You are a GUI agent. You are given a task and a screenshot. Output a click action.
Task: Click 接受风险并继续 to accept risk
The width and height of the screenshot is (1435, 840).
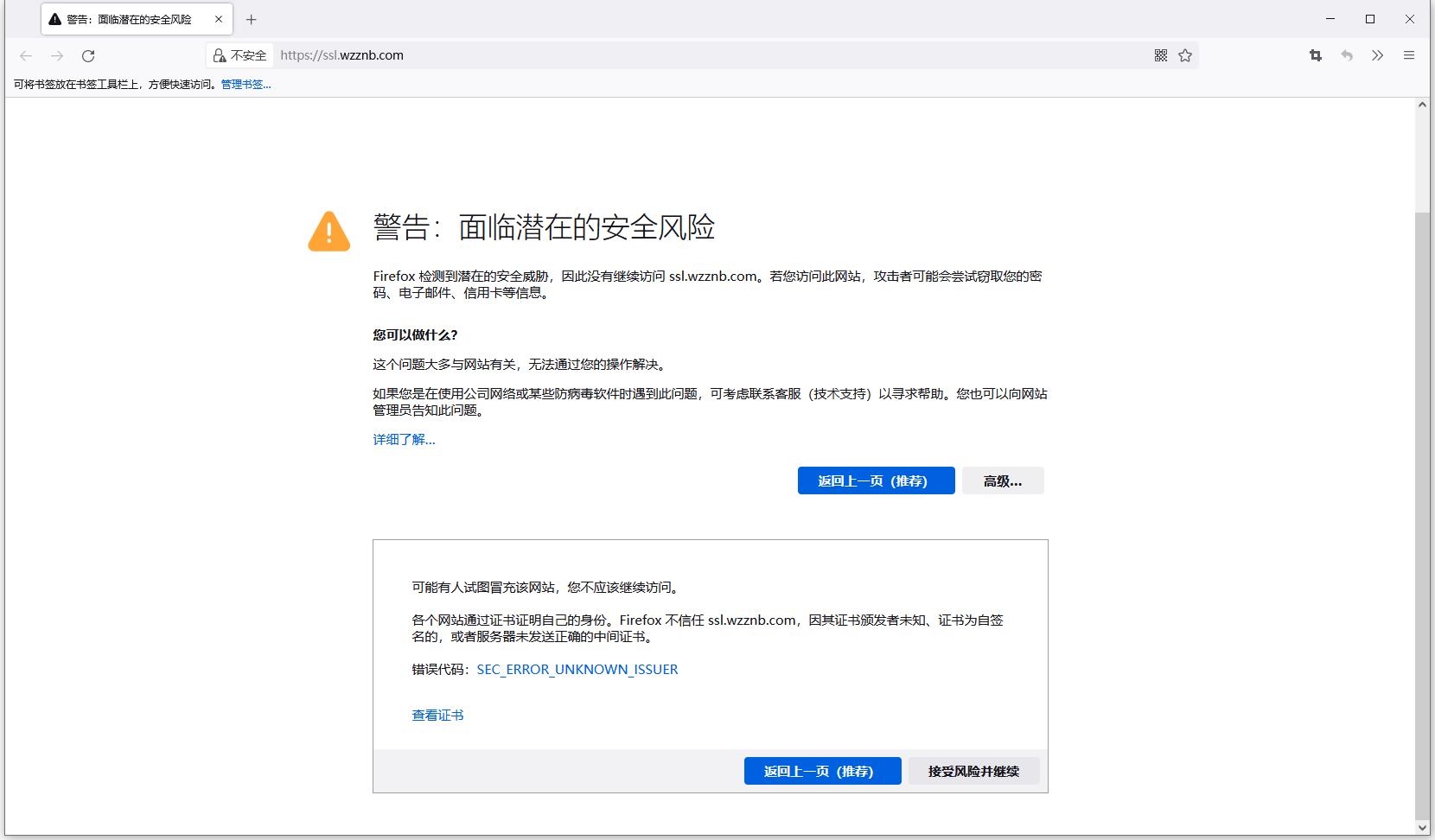tap(973, 770)
